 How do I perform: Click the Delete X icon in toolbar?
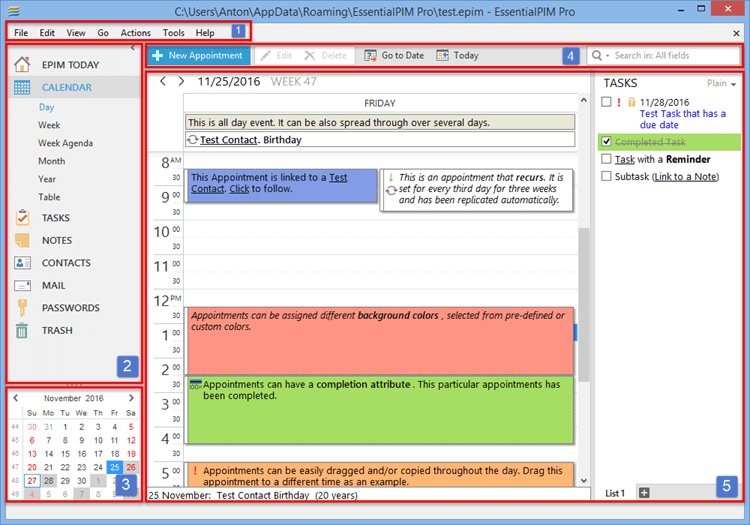click(x=309, y=55)
